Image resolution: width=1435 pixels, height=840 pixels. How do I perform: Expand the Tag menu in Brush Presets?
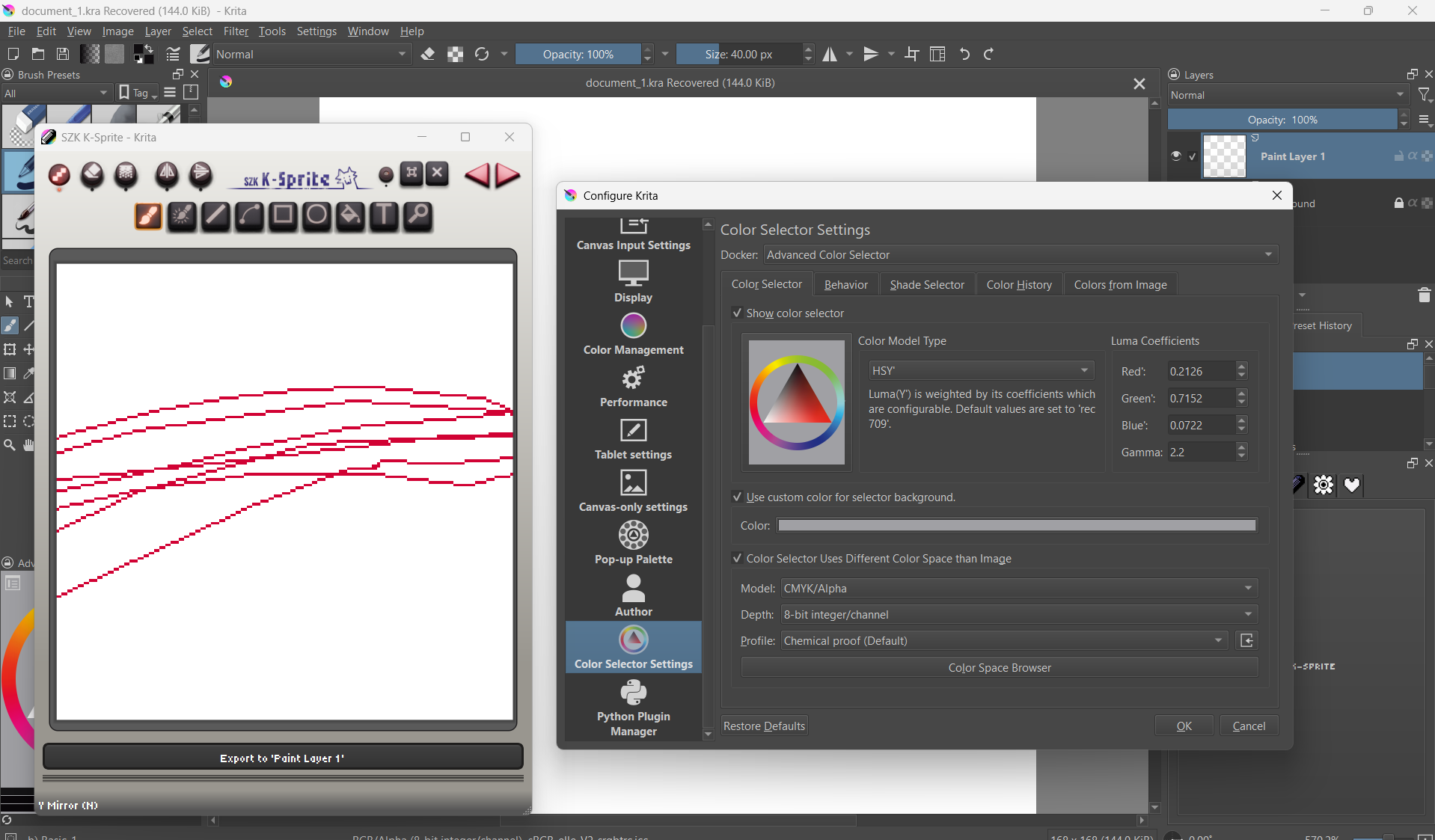coord(138,93)
